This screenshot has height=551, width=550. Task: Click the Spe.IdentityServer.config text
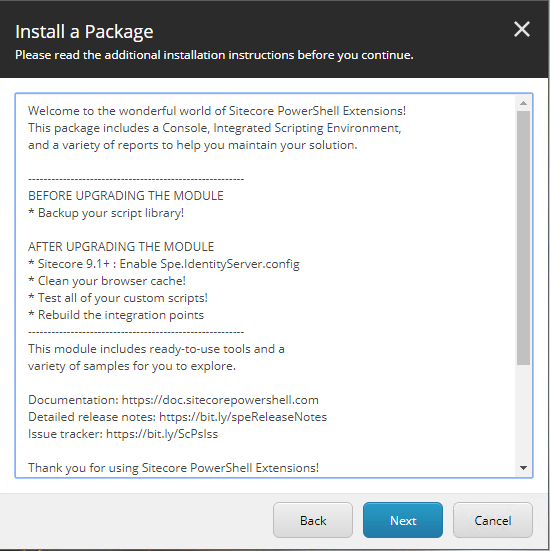coord(230,264)
